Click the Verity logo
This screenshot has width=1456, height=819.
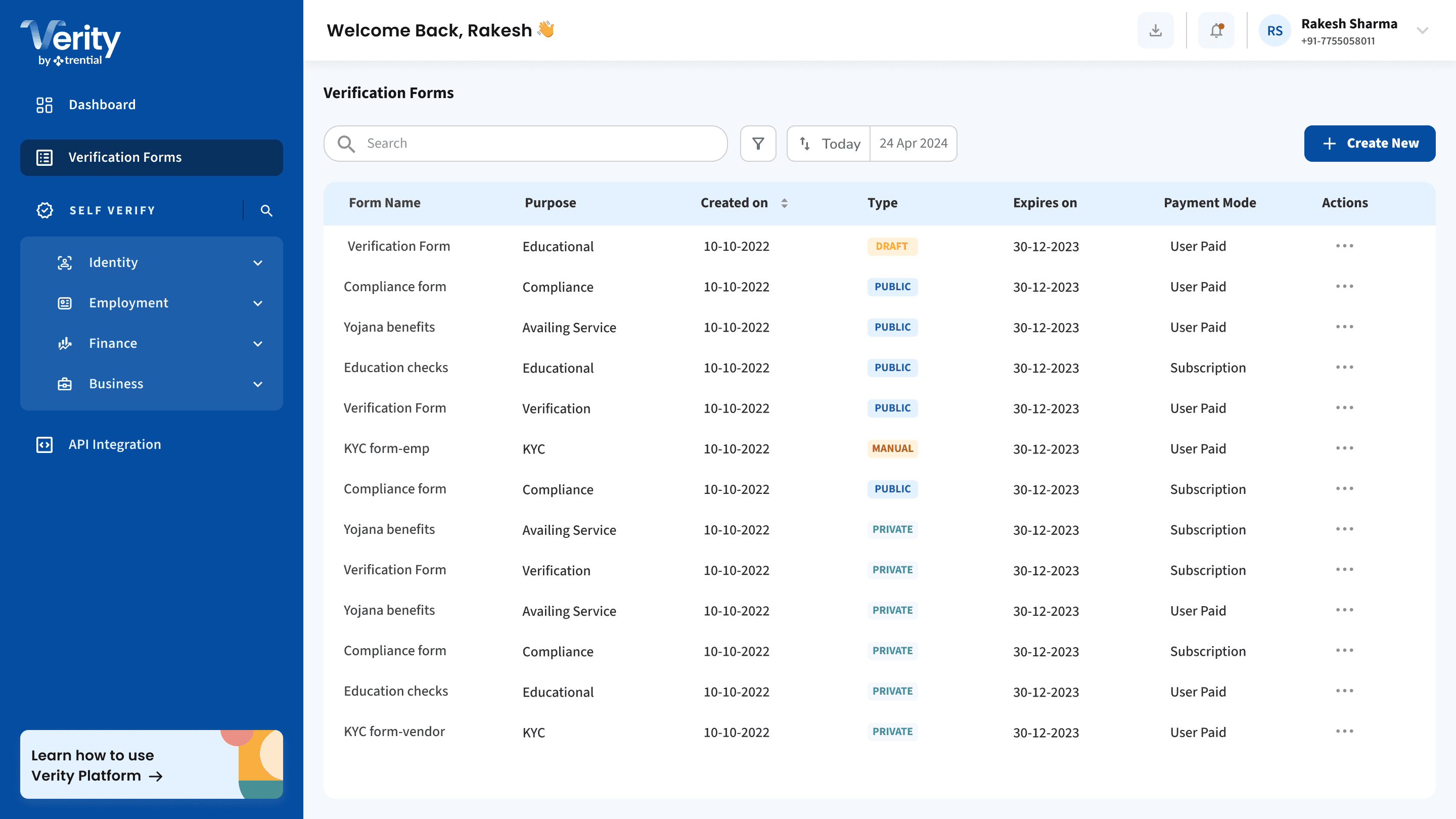[71, 43]
